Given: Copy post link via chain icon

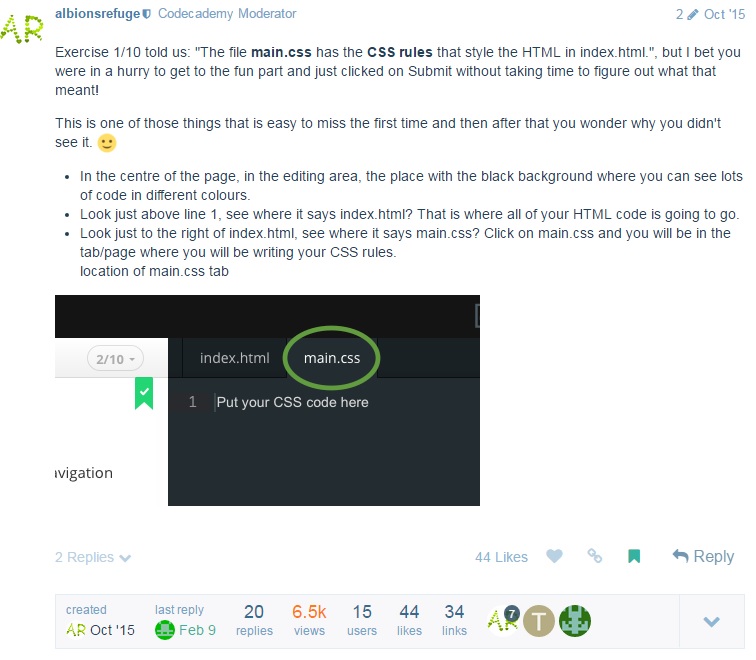Looking at the screenshot, I should (594, 556).
